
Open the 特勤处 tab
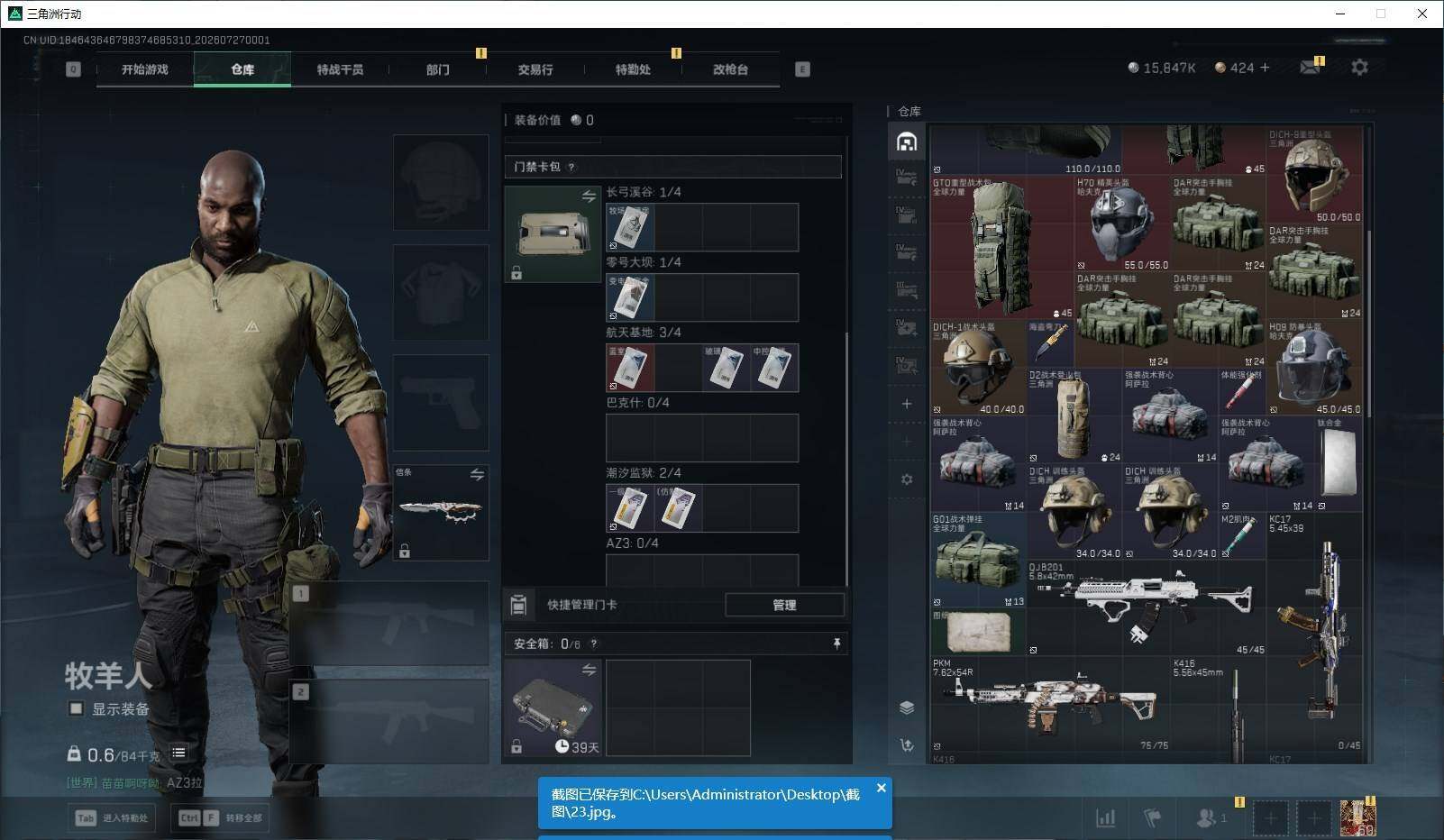point(633,69)
